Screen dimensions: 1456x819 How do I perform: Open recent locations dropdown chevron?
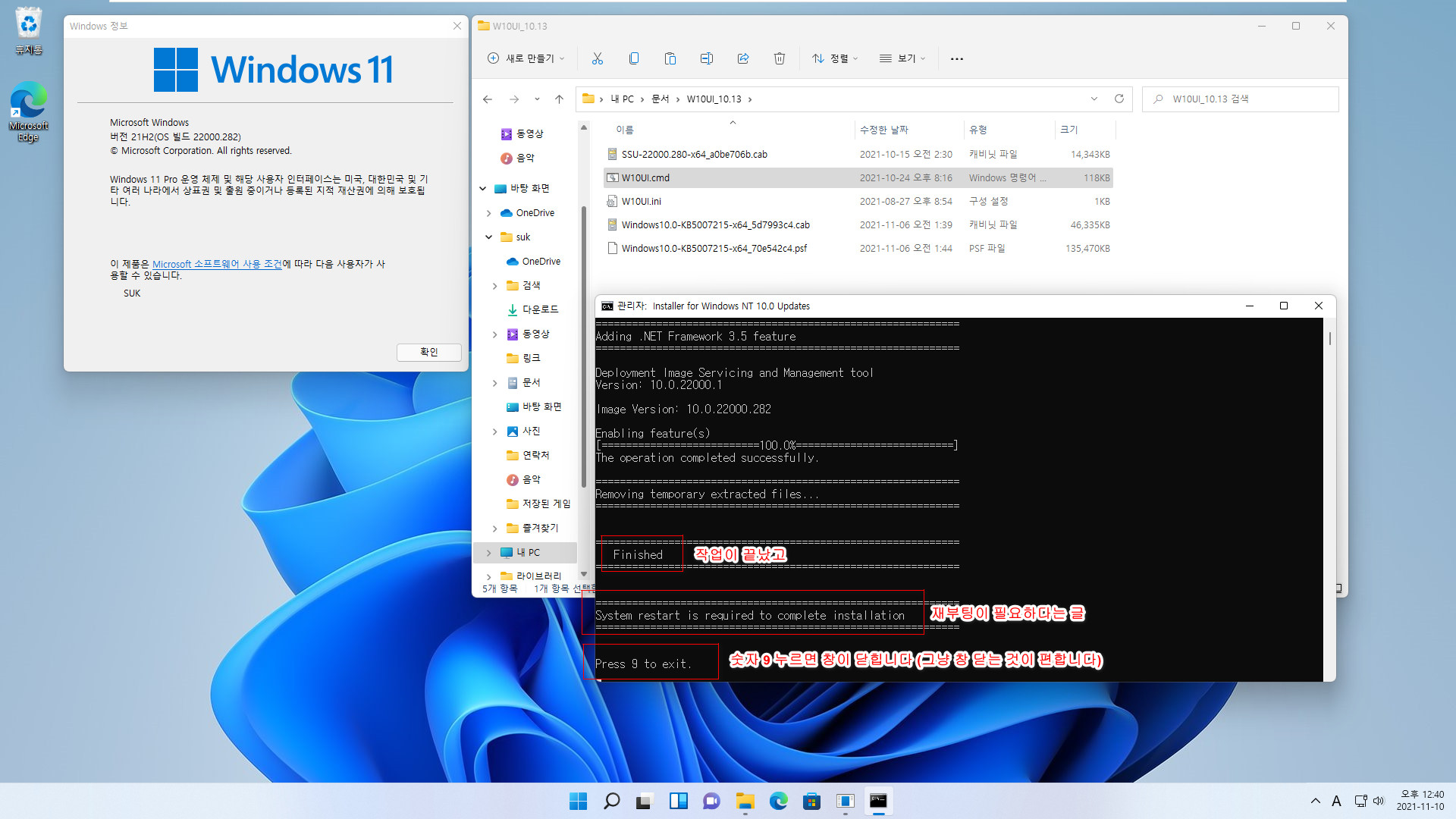tap(537, 99)
